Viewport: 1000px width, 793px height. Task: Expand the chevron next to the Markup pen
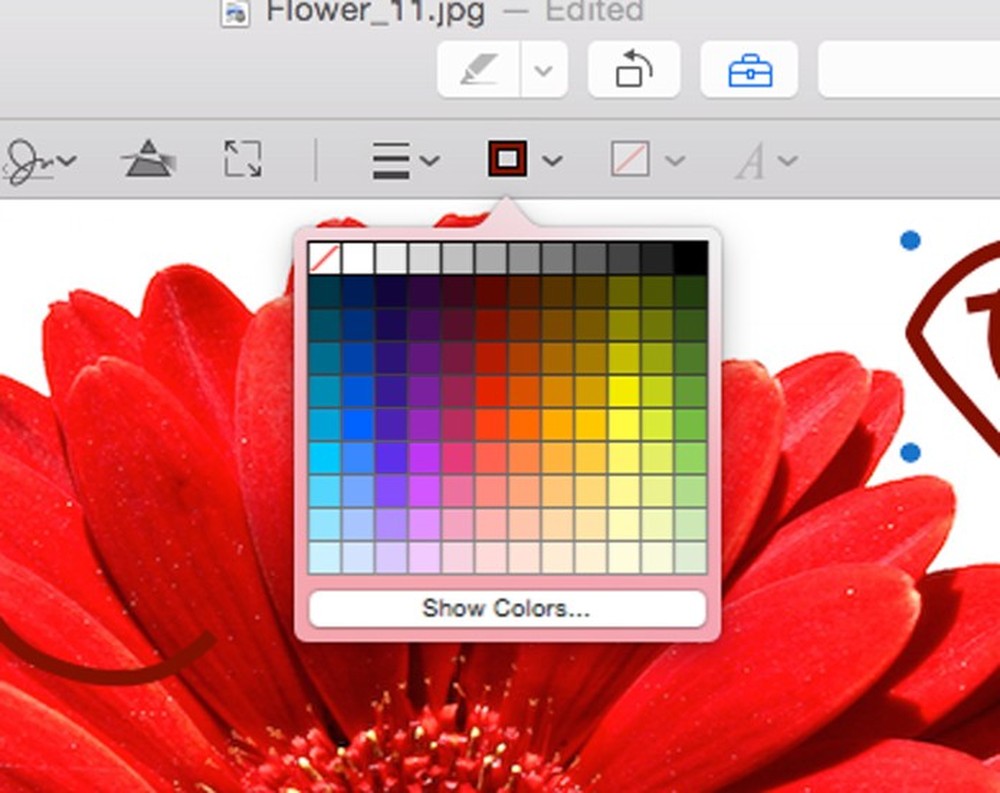tap(542, 70)
